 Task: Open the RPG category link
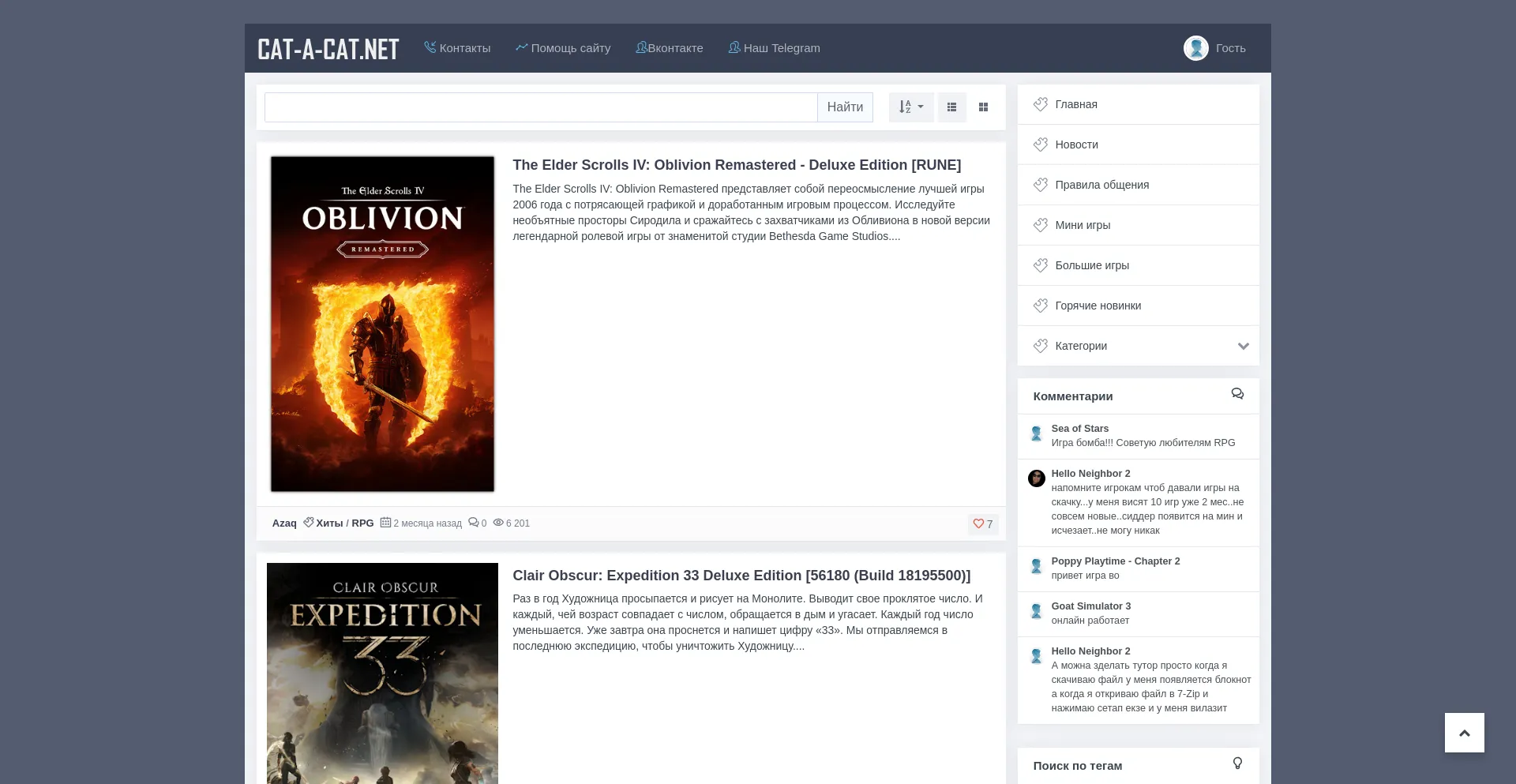362,523
